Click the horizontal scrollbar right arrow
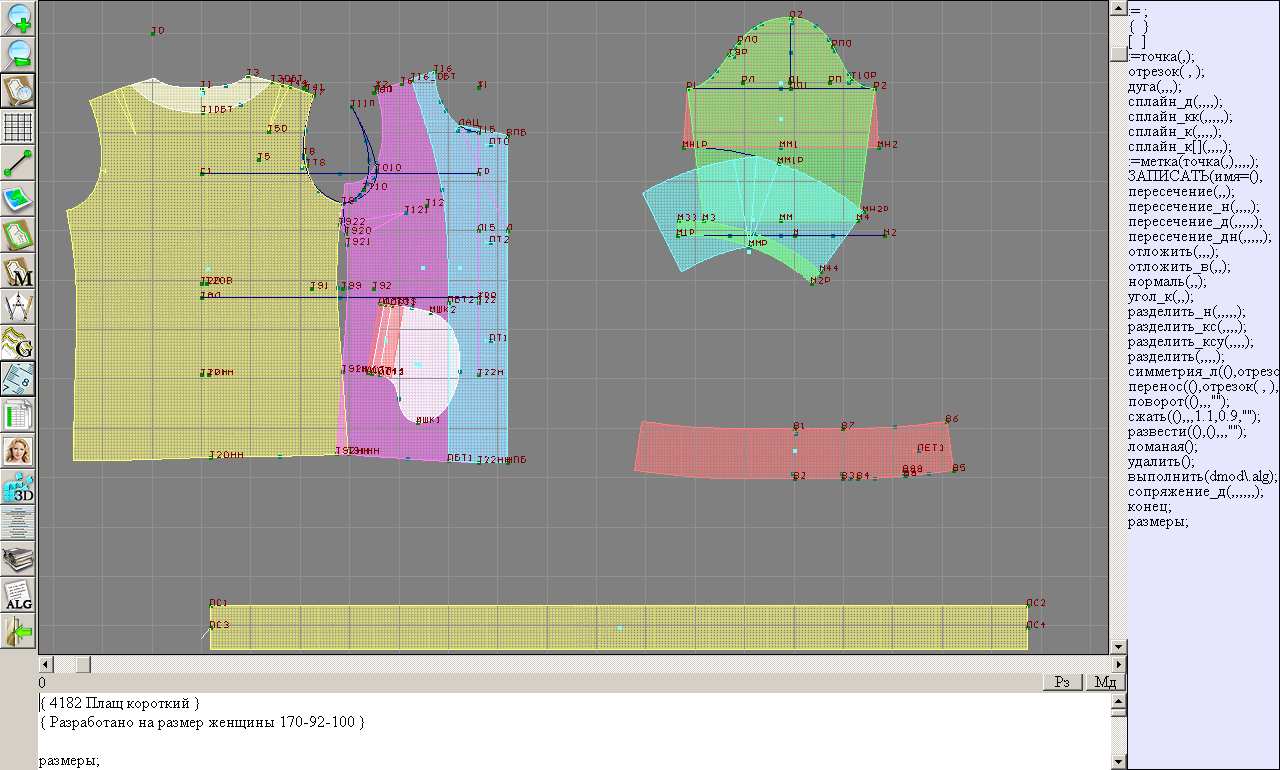 (x=1118, y=664)
